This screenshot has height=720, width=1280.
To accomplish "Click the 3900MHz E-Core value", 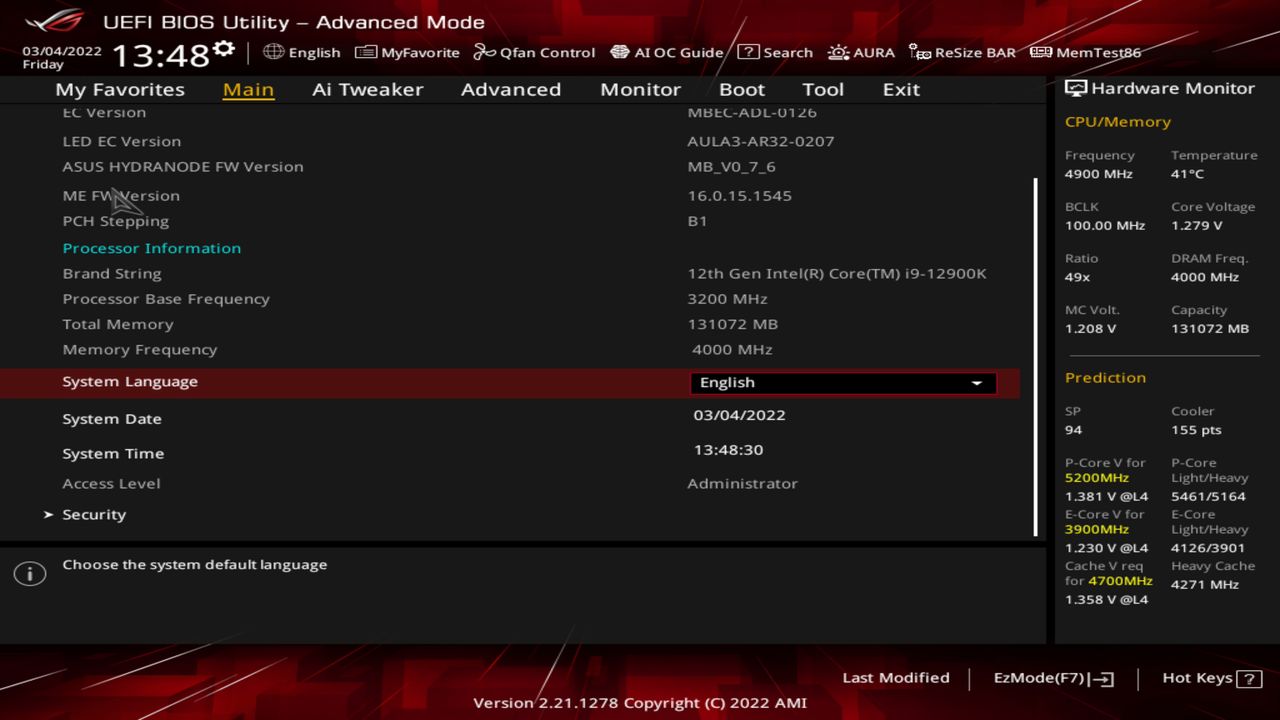I will click(x=1097, y=530).
